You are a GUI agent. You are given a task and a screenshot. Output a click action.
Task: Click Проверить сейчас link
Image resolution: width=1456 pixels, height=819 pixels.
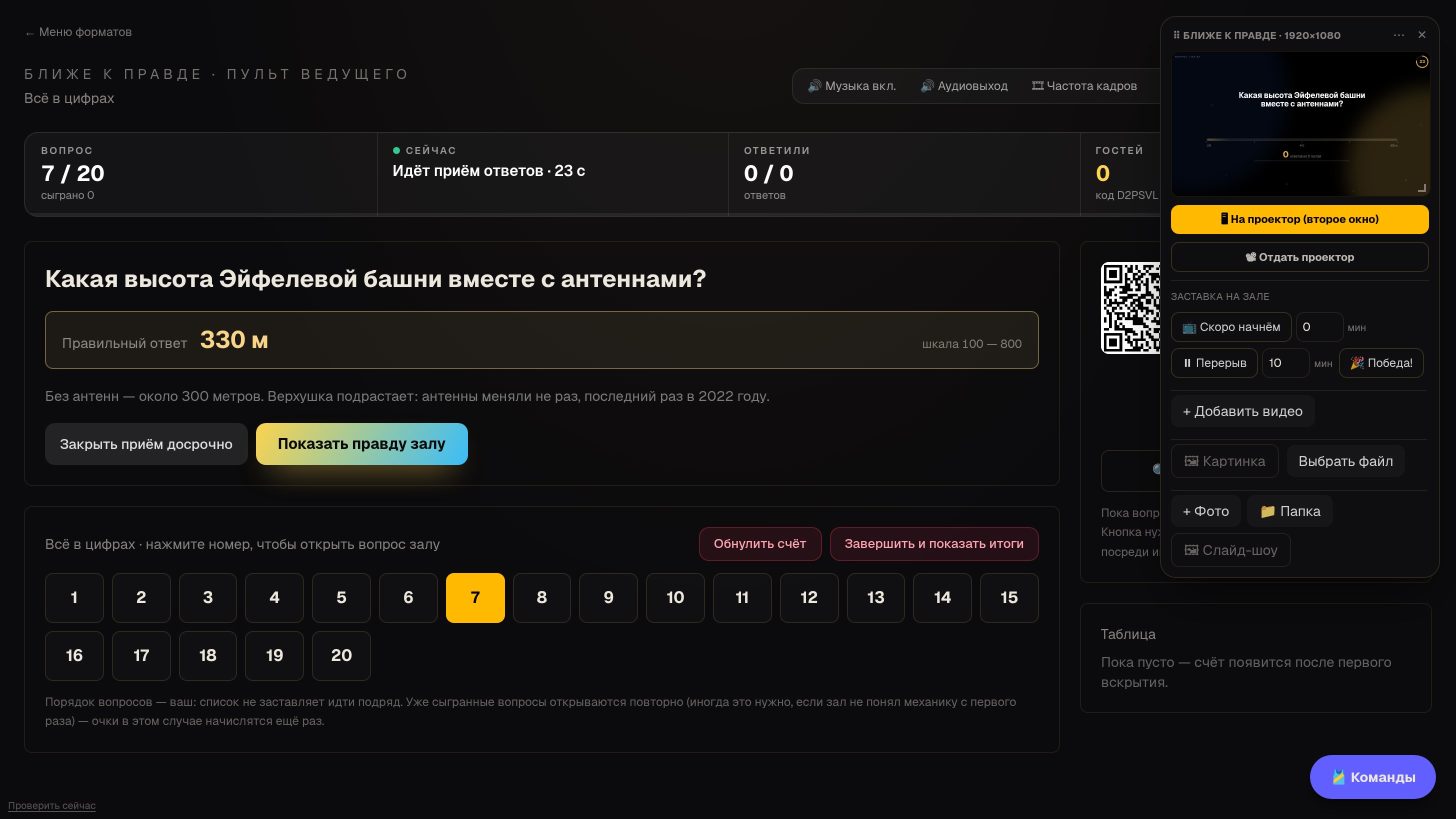point(52,805)
